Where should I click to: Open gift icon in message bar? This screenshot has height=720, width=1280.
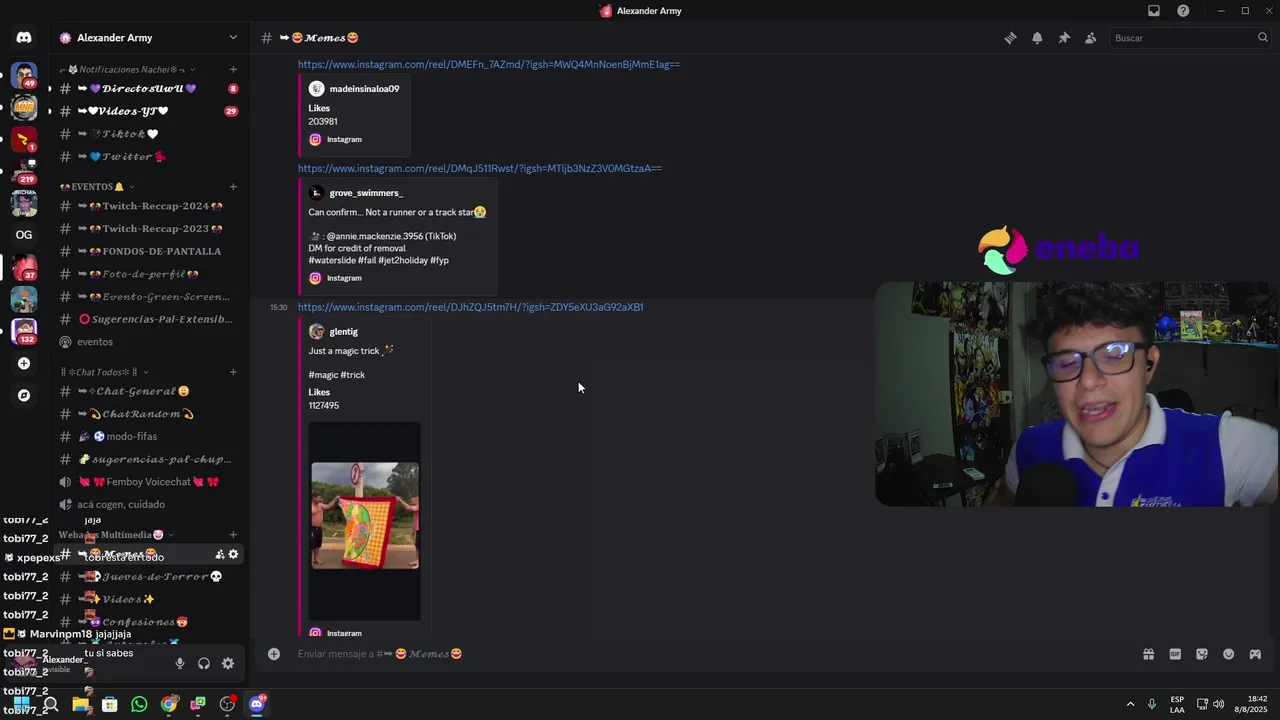(1148, 654)
